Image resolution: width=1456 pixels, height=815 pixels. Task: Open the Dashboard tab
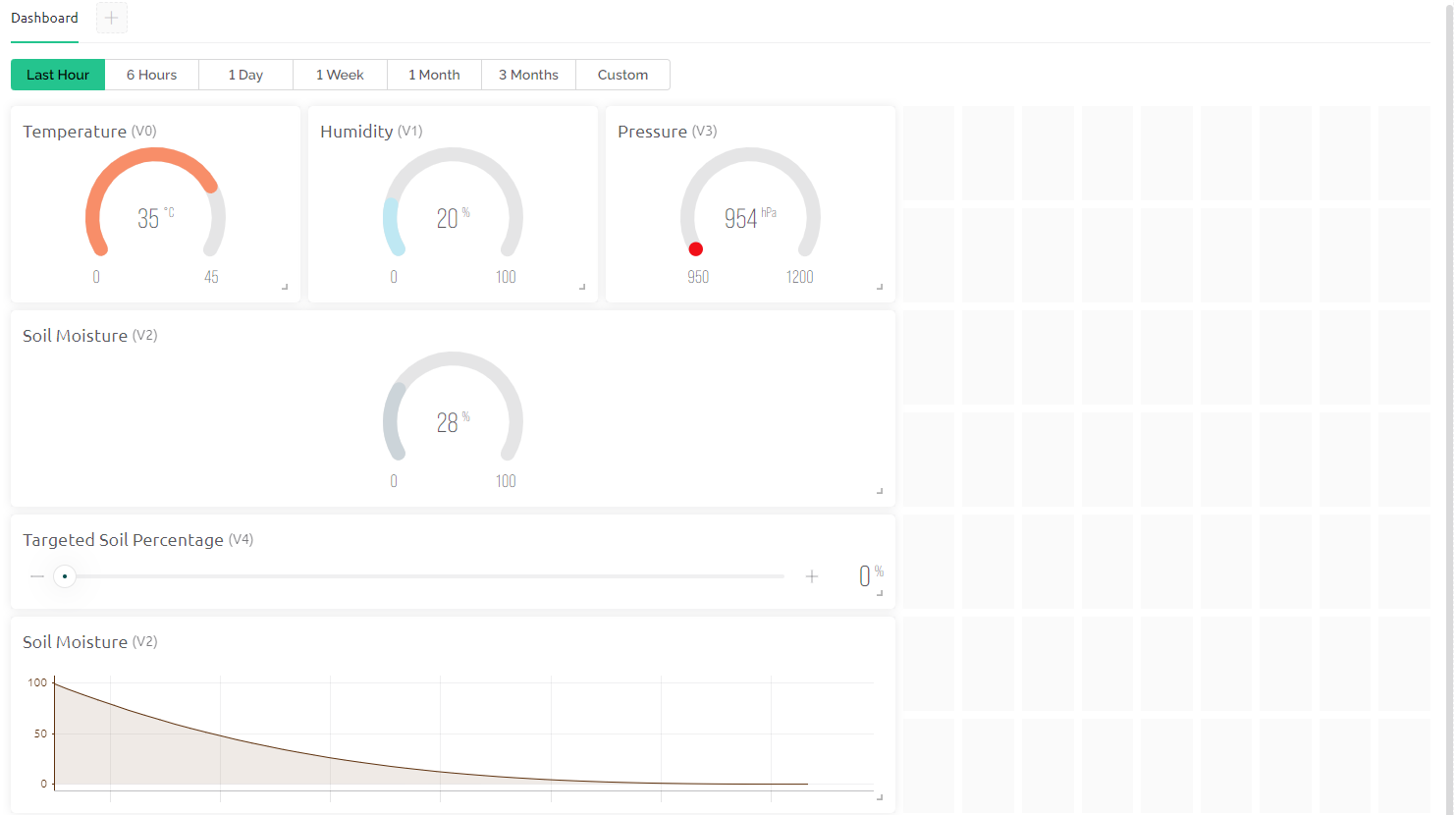click(44, 18)
